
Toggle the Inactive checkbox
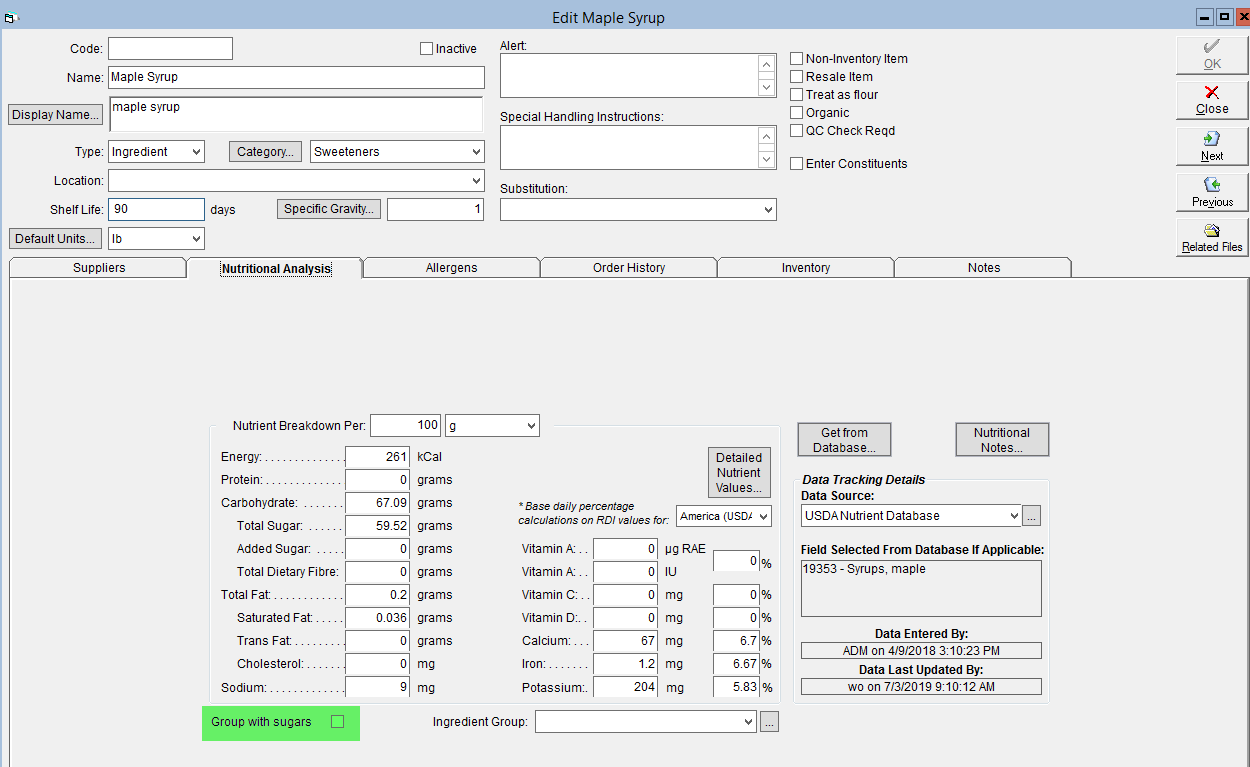pyautogui.click(x=427, y=49)
